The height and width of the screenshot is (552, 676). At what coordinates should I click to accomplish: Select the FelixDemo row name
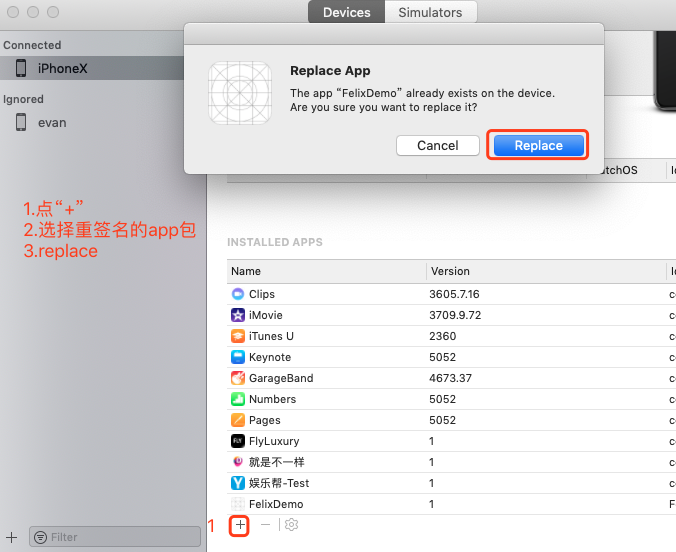tap(276, 504)
